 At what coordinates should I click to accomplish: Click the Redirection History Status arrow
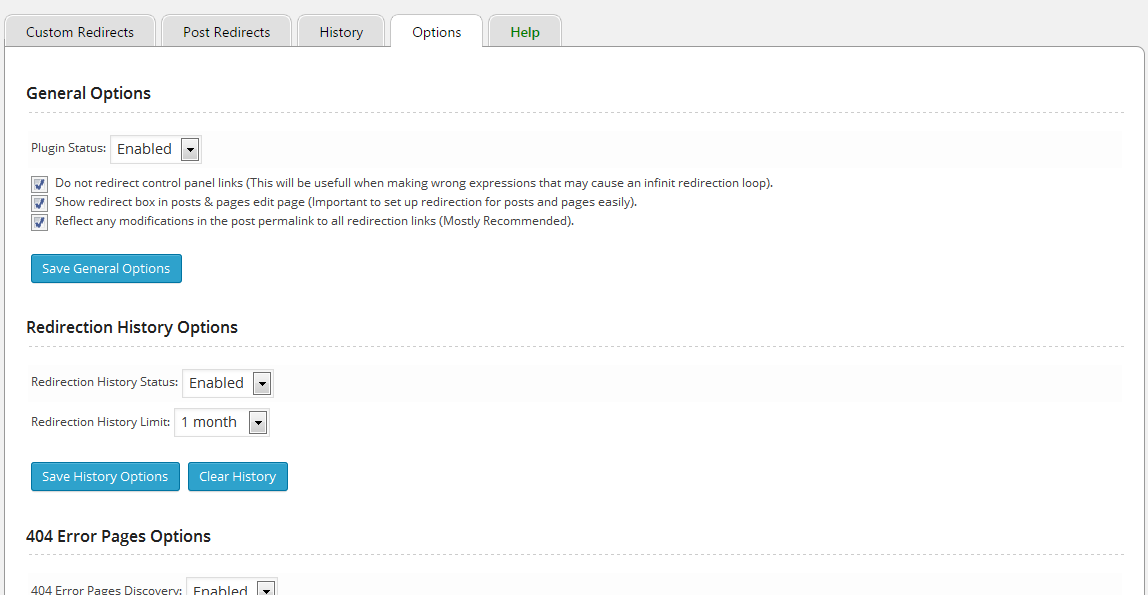pos(262,384)
